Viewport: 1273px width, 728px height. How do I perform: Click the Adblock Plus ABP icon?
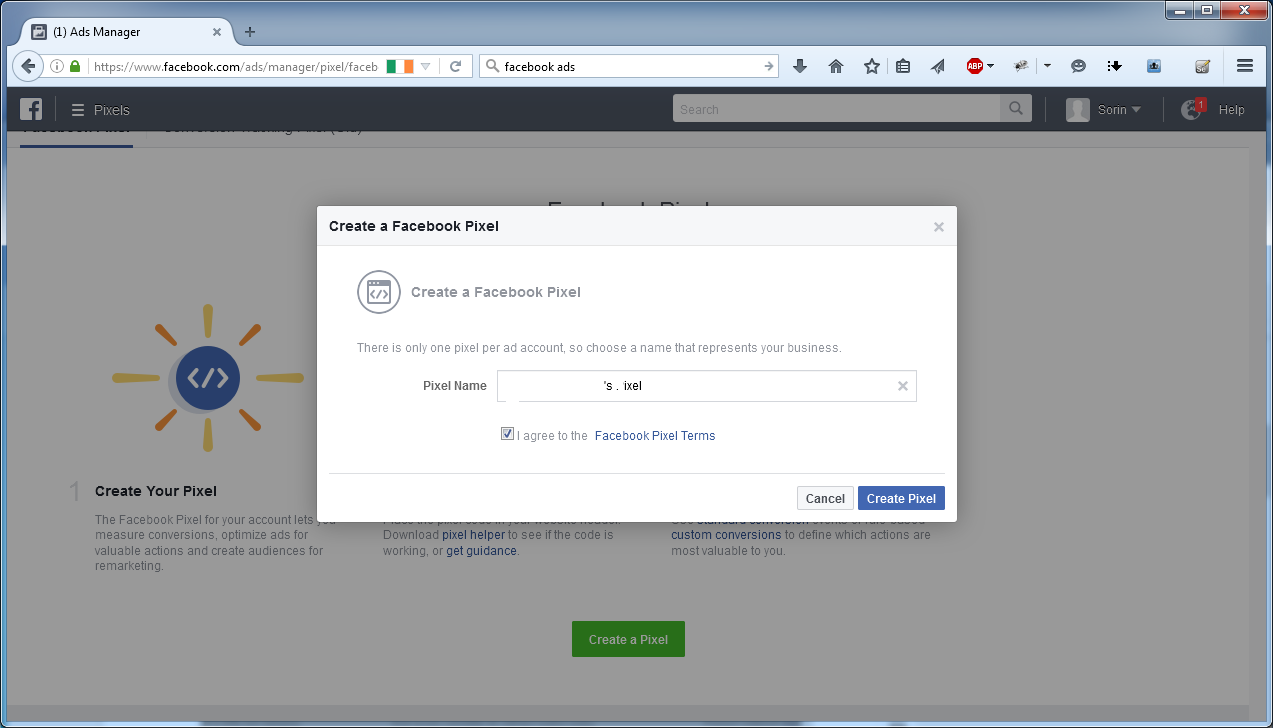[x=974, y=66]
